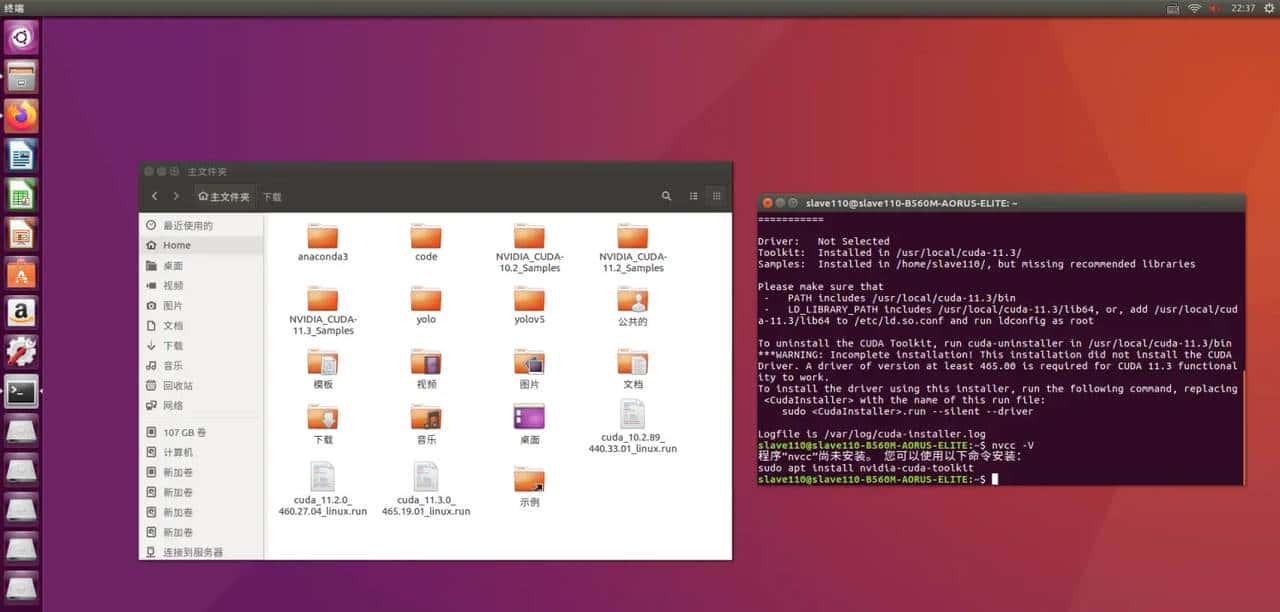
Task: Open the Amazon icon in the launcher
Action: coord(22,311)
